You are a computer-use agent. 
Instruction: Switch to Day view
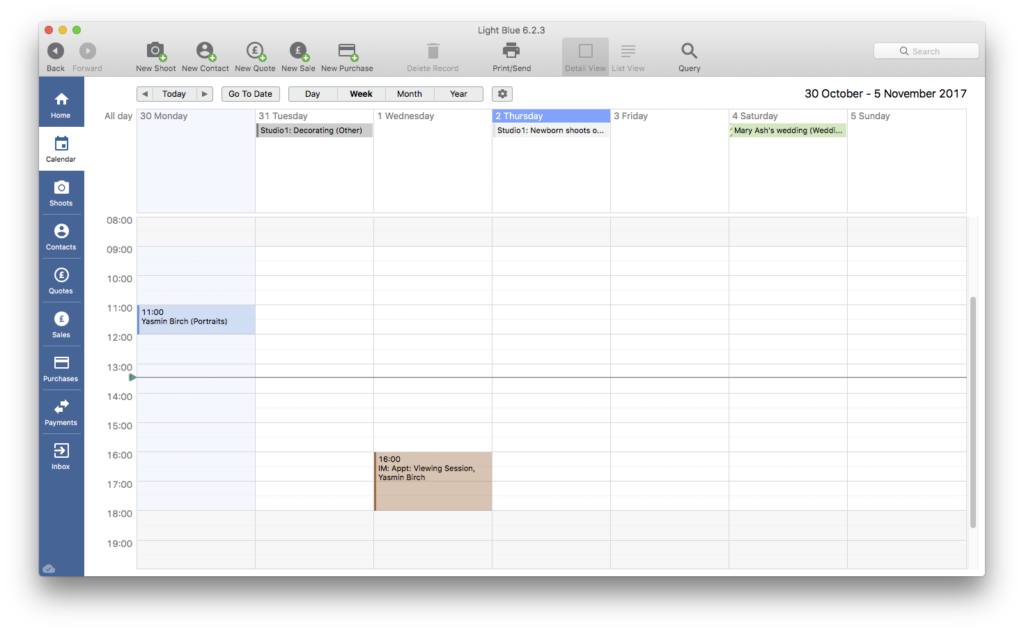pos(311,93)
